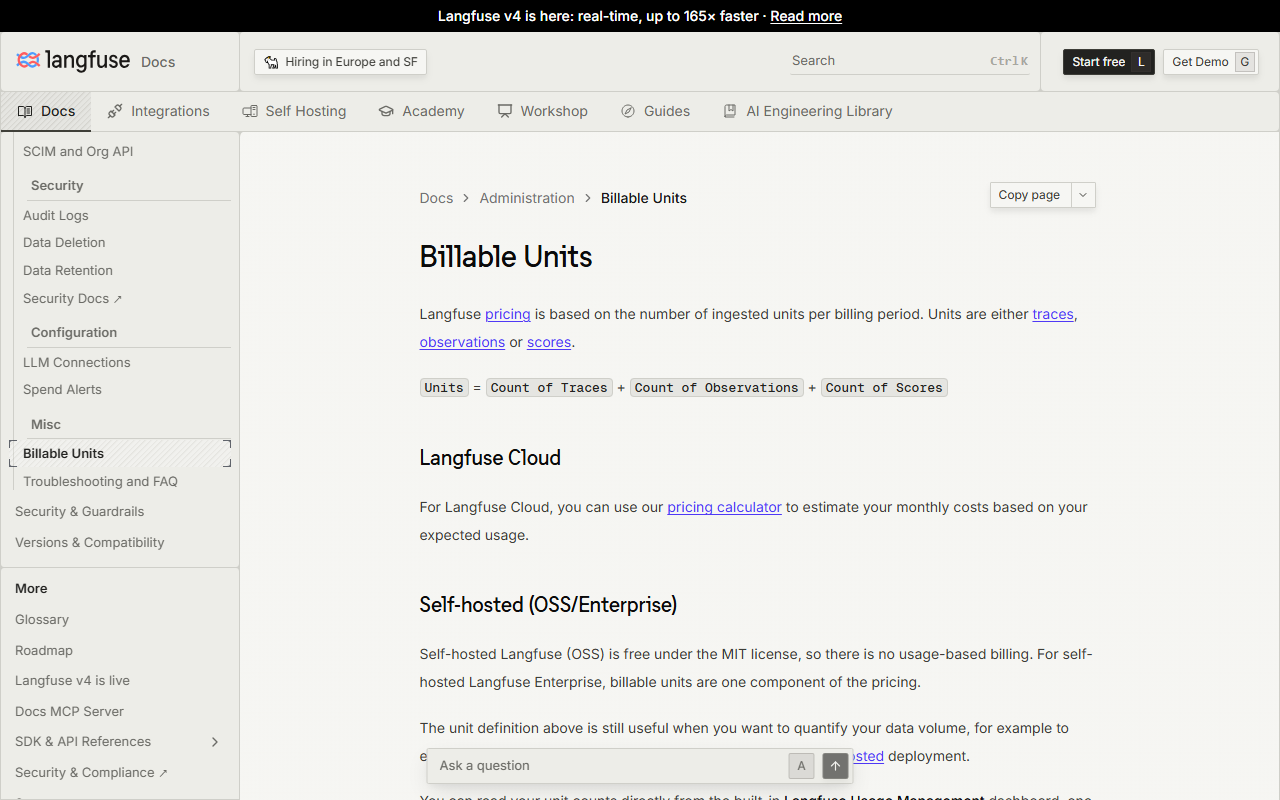Viewport: 1280px width, 800px height.
Task: Select Troubleshooting and FAQ in sidebar
Action: click(x=100, y=481)
